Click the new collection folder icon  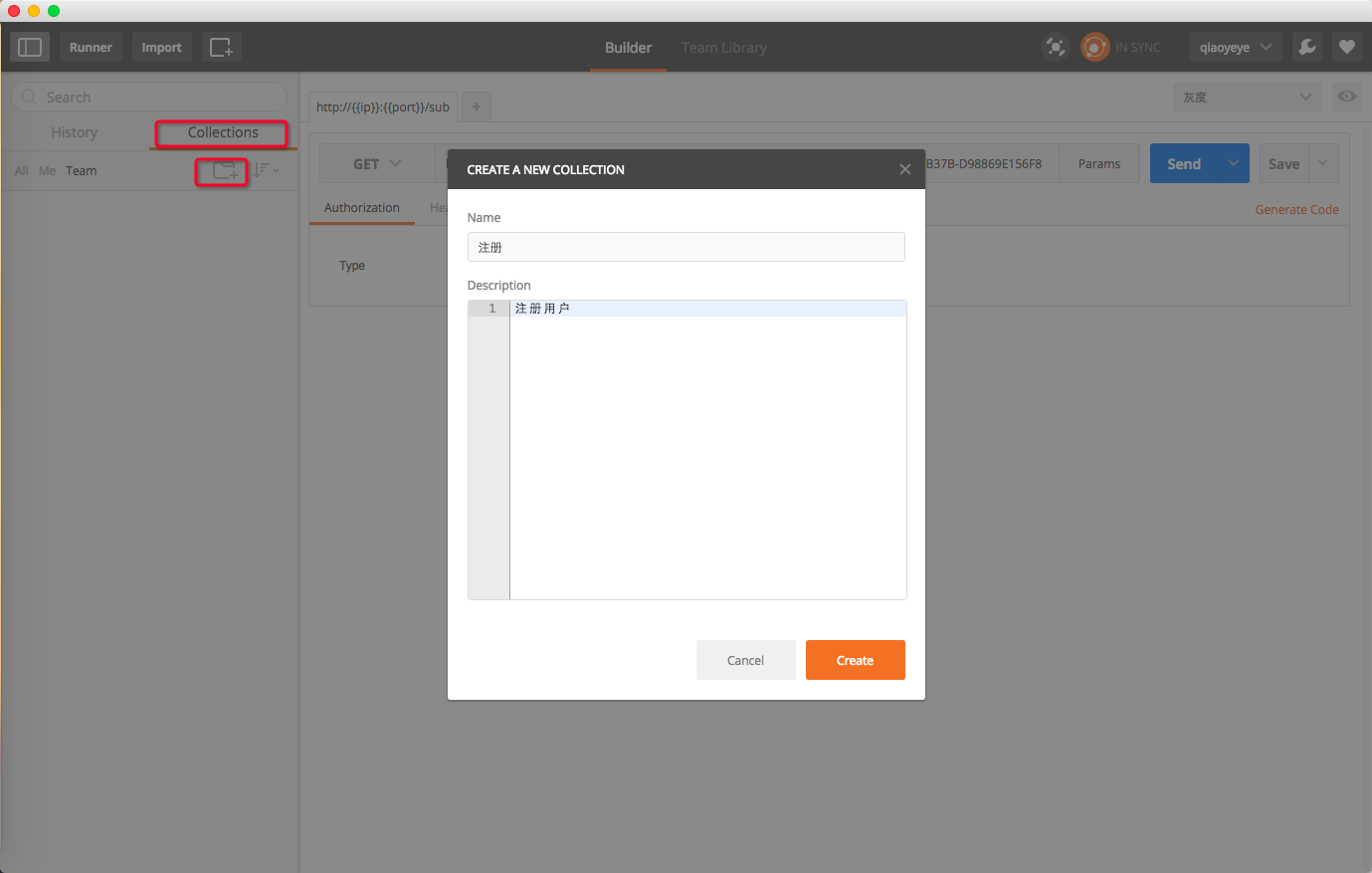pyautogui.click(x=224, y=171)
